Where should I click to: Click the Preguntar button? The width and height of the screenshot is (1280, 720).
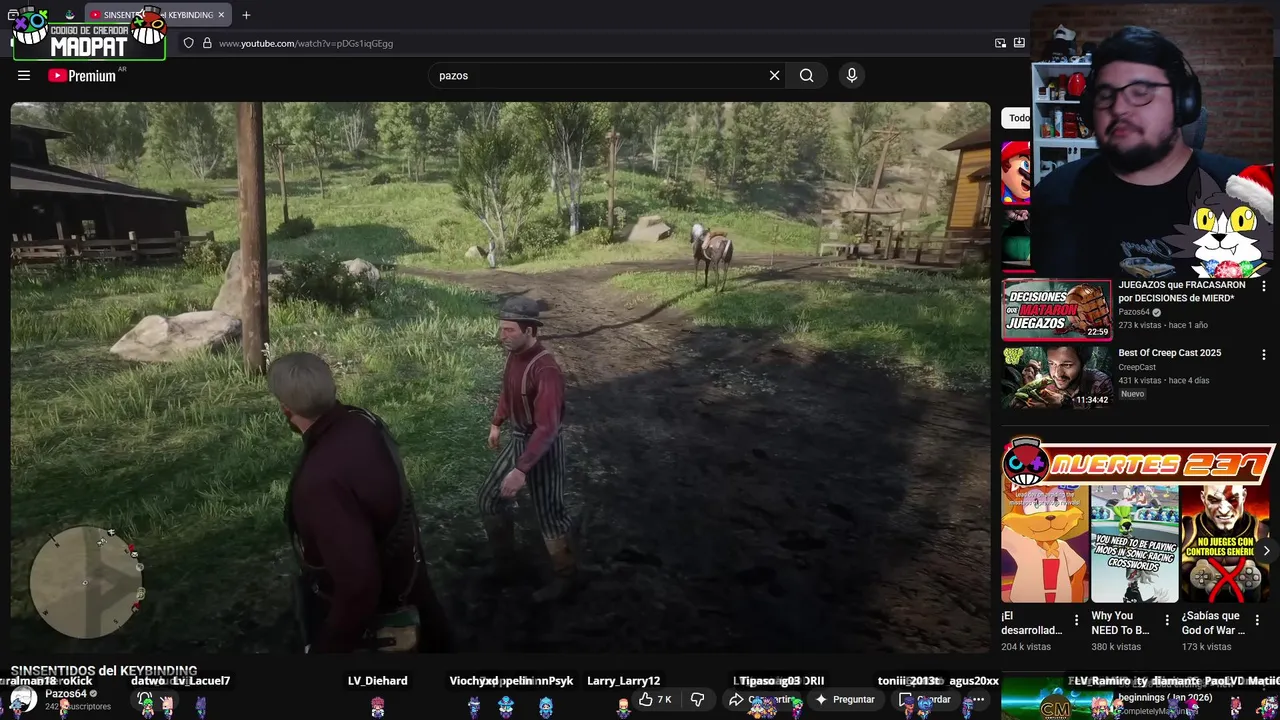click(846, 699)
